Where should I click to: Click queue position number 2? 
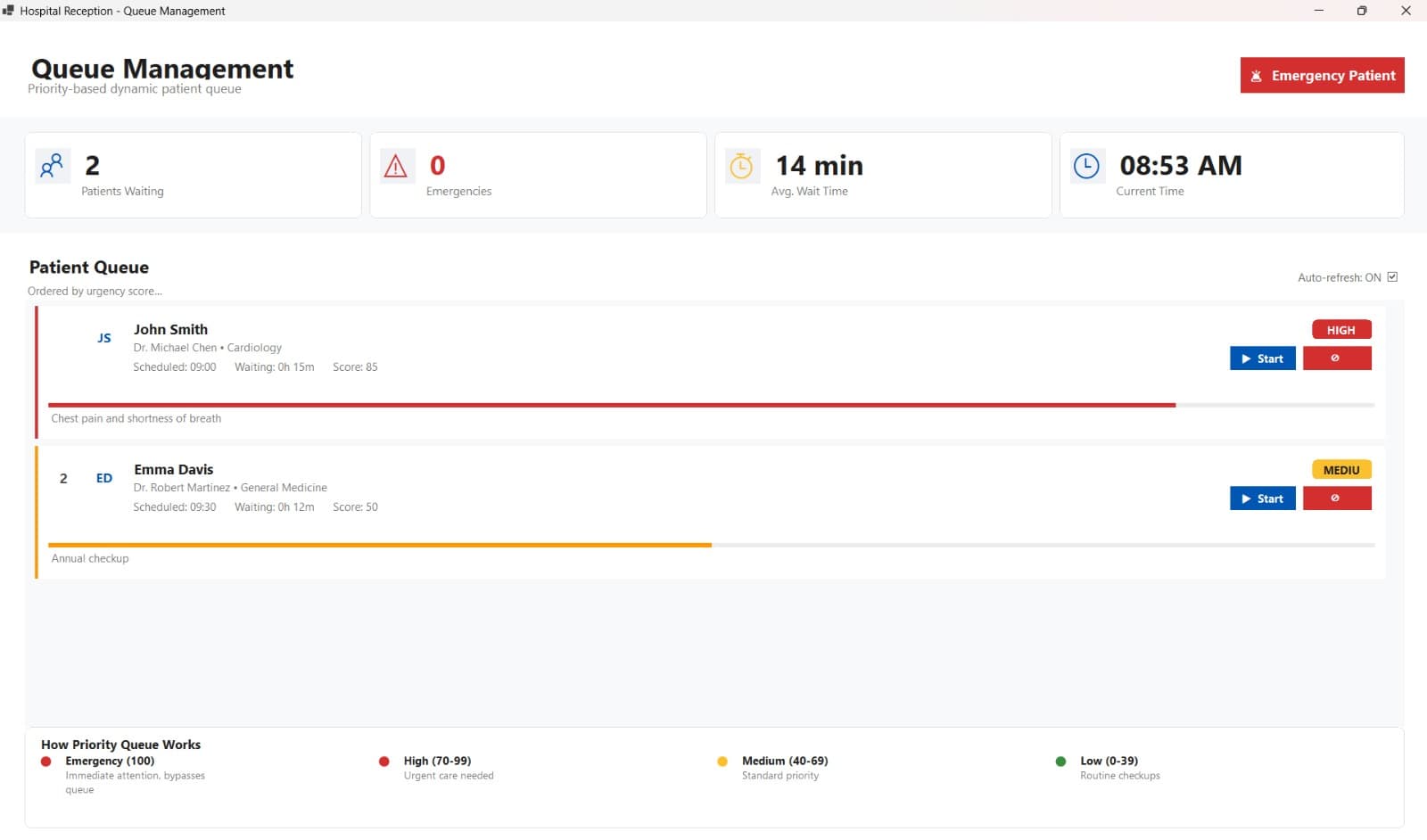tap(63, 479)
